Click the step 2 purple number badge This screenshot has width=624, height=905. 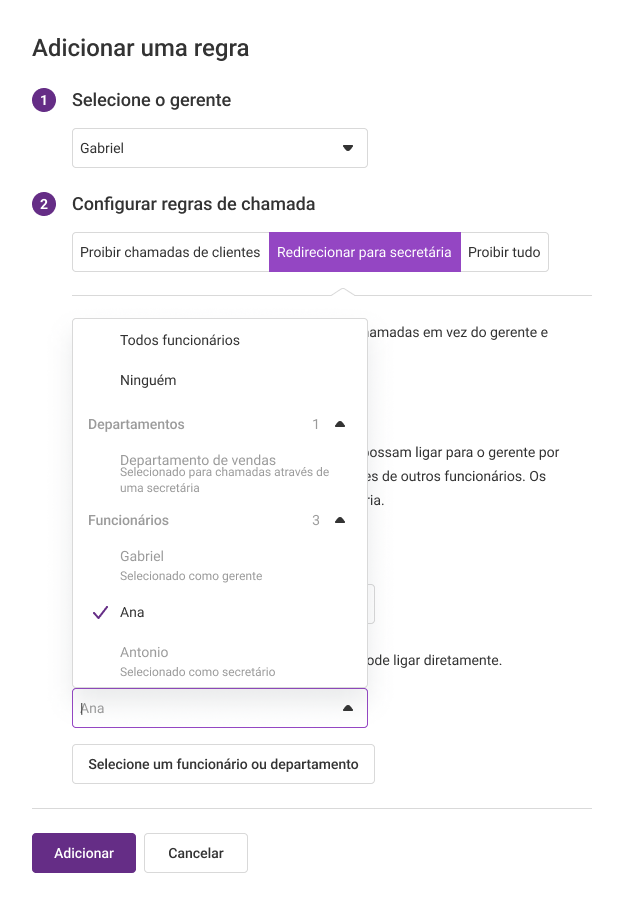[44, 204]
